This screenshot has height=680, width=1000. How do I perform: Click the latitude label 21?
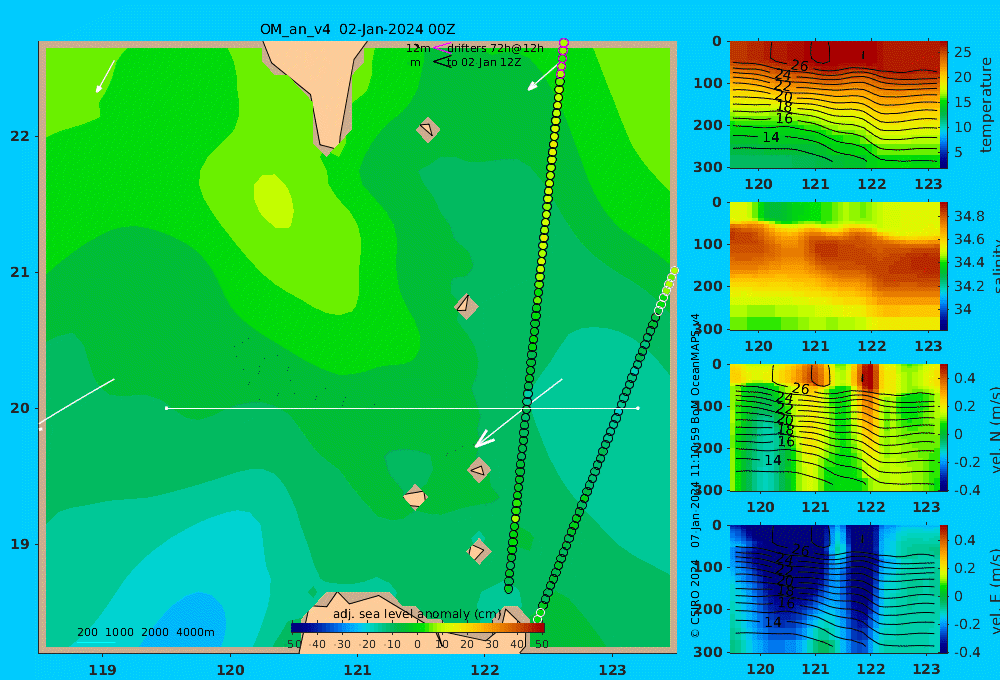20,272
